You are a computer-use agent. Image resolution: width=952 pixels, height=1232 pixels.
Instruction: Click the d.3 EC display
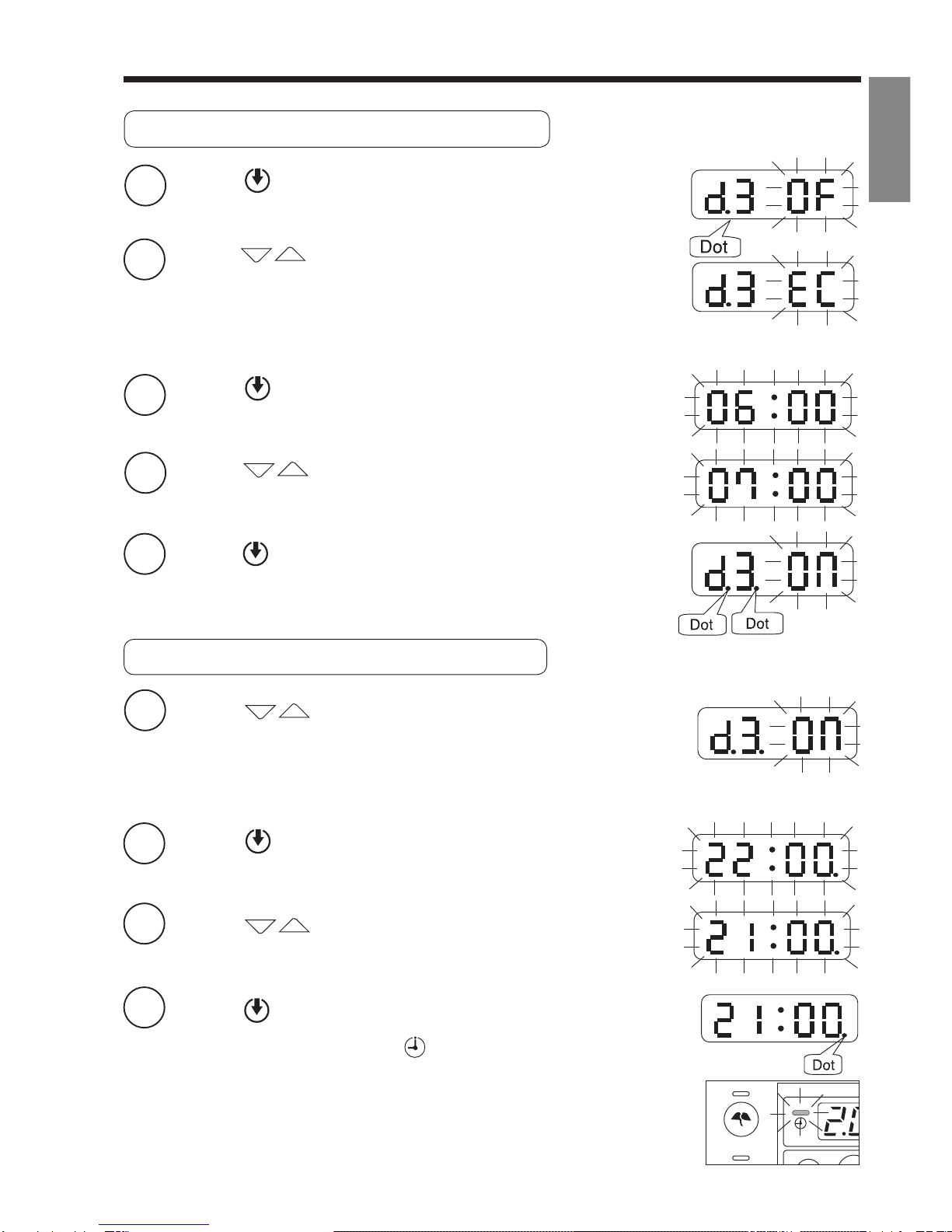point(773,288)
